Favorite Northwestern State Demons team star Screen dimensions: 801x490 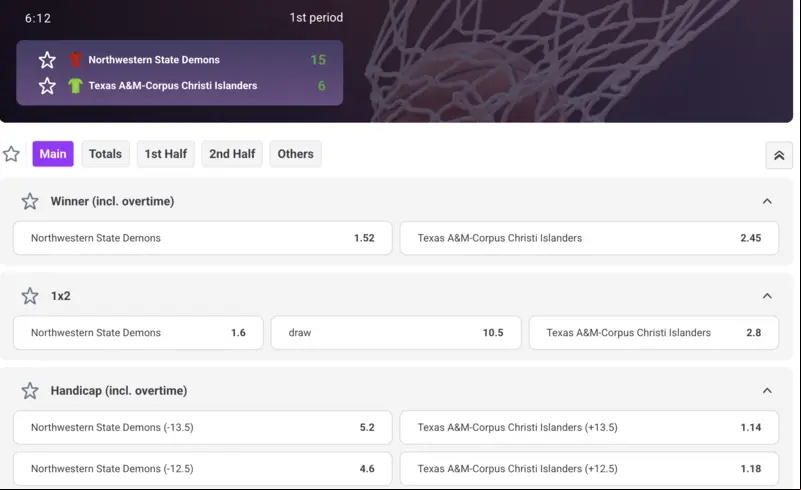[x=47, y=60]
